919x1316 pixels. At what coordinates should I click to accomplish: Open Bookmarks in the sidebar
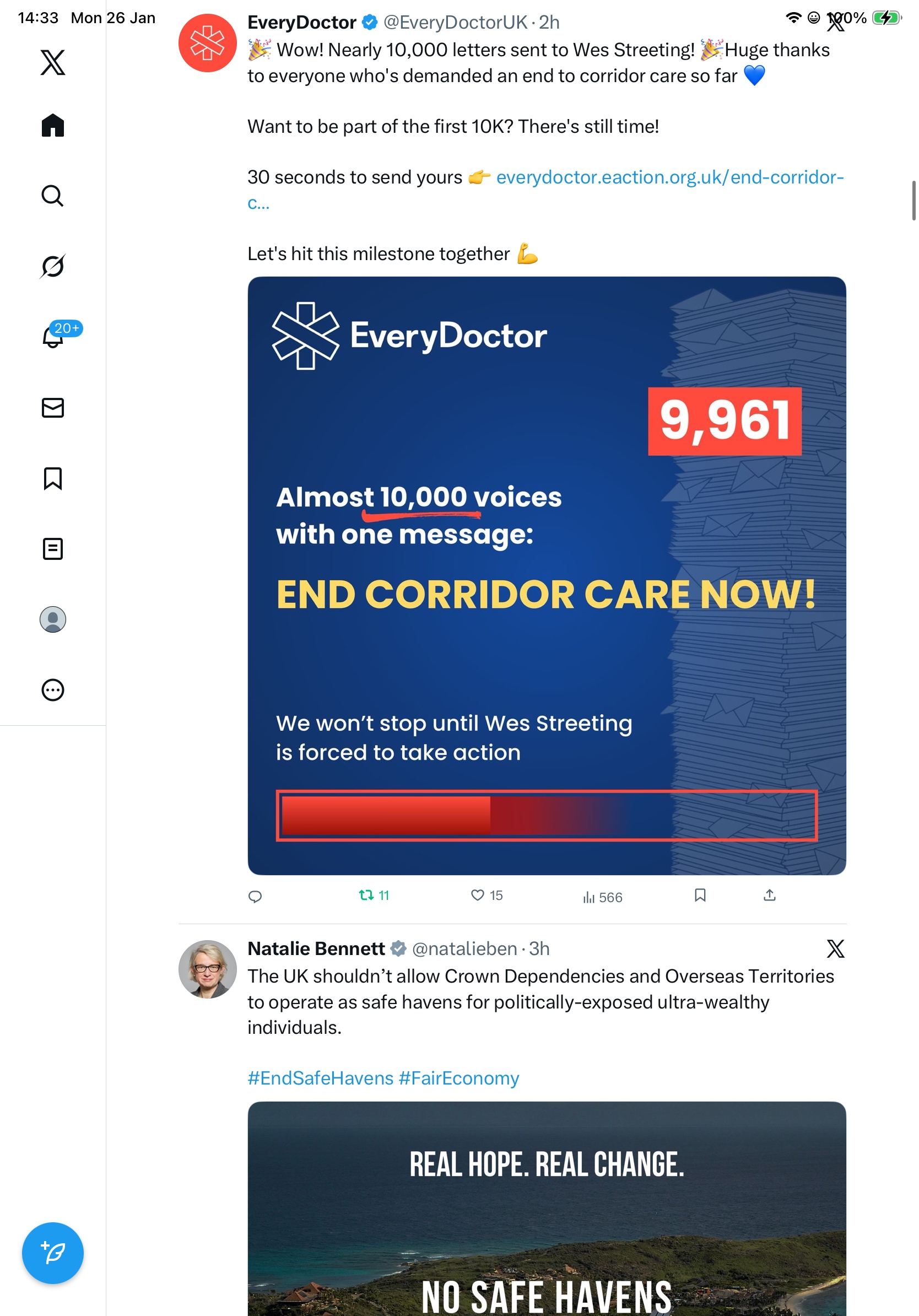click(53, 478)
